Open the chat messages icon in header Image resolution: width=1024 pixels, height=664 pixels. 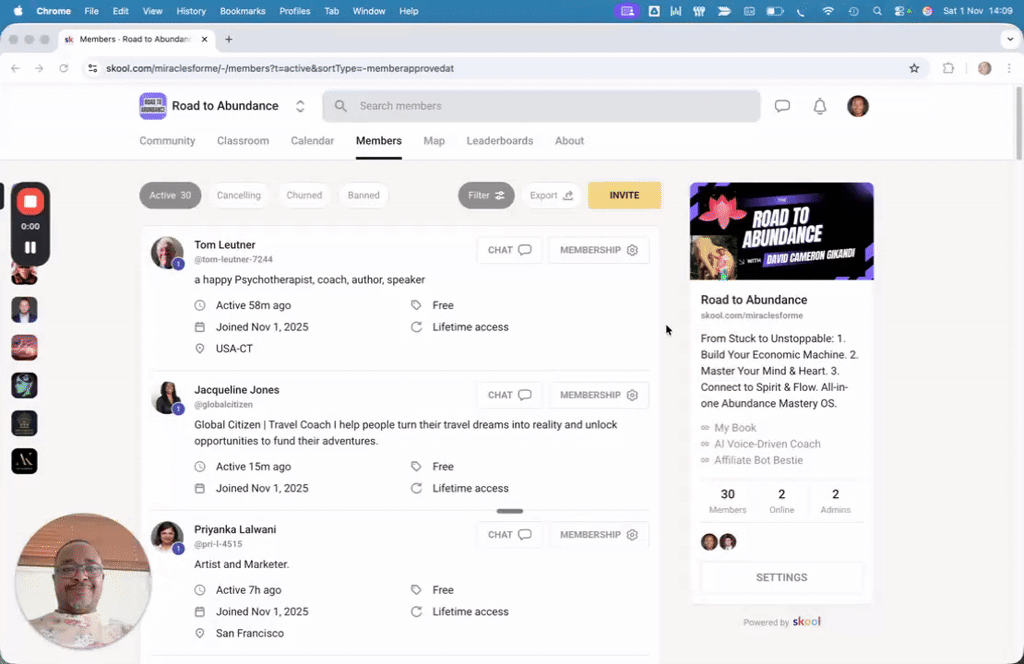(x=782, y=106)
